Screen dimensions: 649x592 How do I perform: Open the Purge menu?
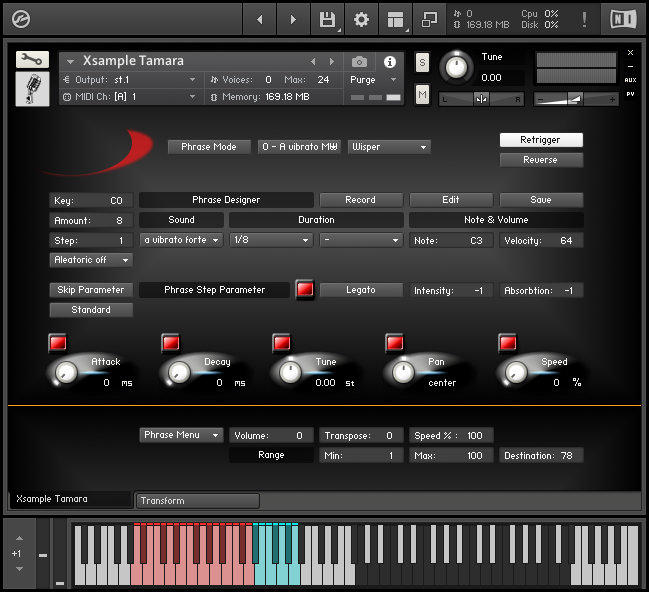[373, 79]
